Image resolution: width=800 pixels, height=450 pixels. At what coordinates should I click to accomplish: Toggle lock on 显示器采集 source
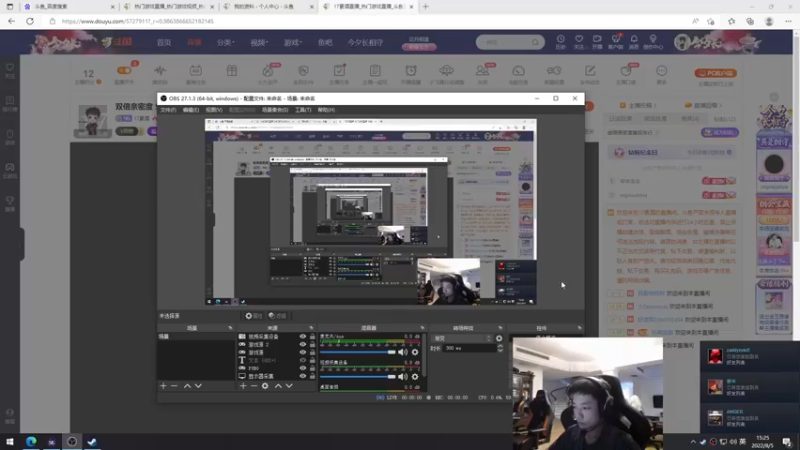coord(312,376)
